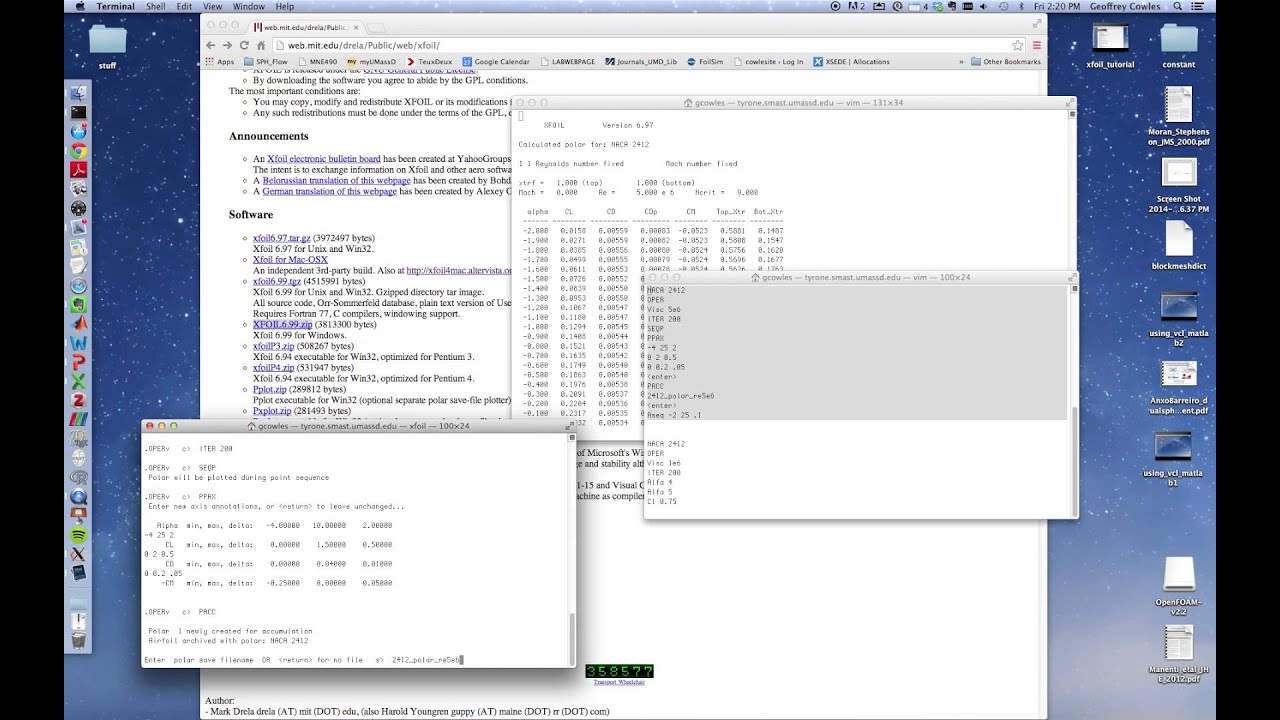Image resolution: width=1280 pixels, height=720 pixels.
Task: Download Pxplot.zip
Action: [x=272, y=411]
